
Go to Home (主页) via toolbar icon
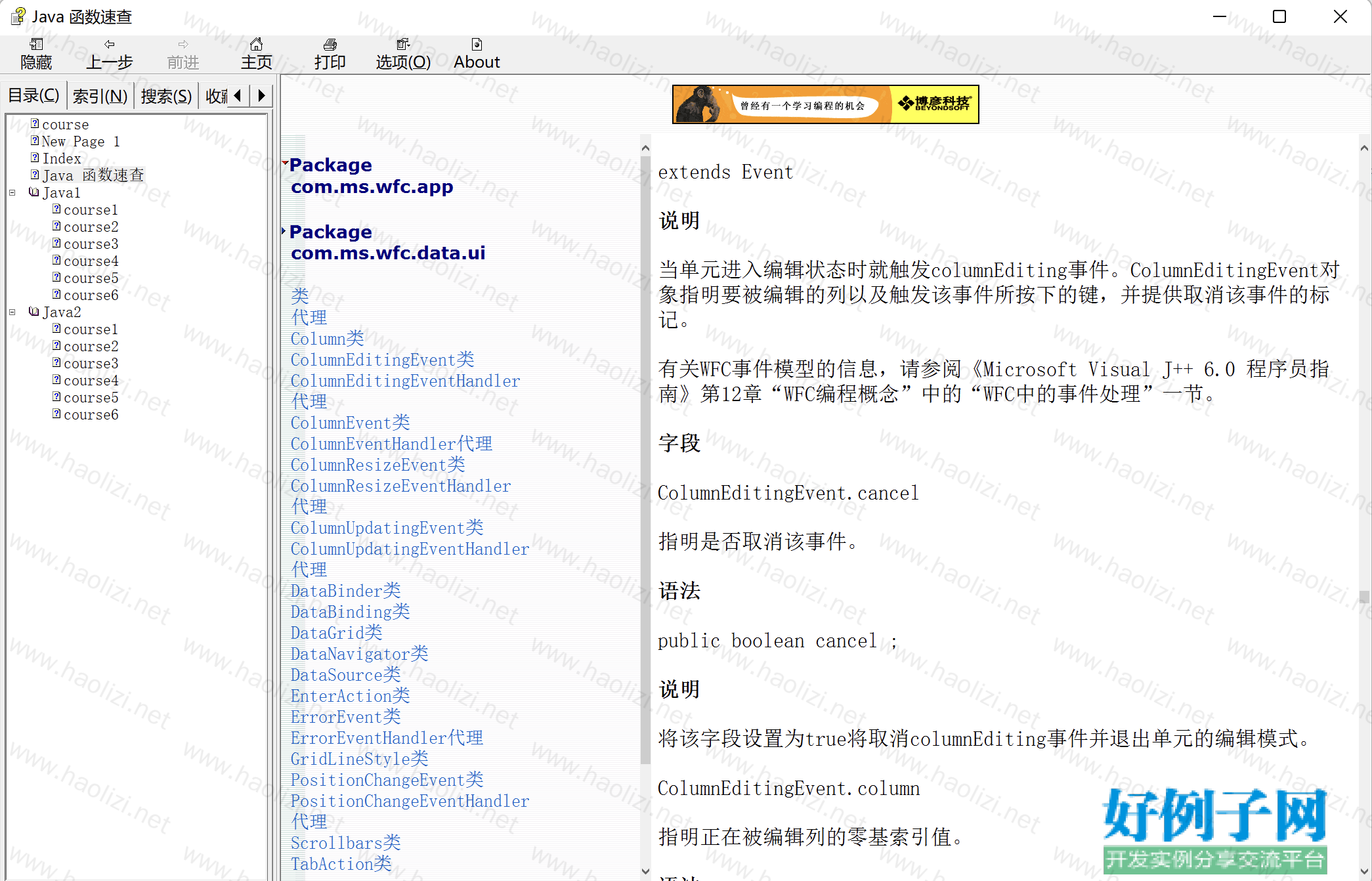pos(257,45)
